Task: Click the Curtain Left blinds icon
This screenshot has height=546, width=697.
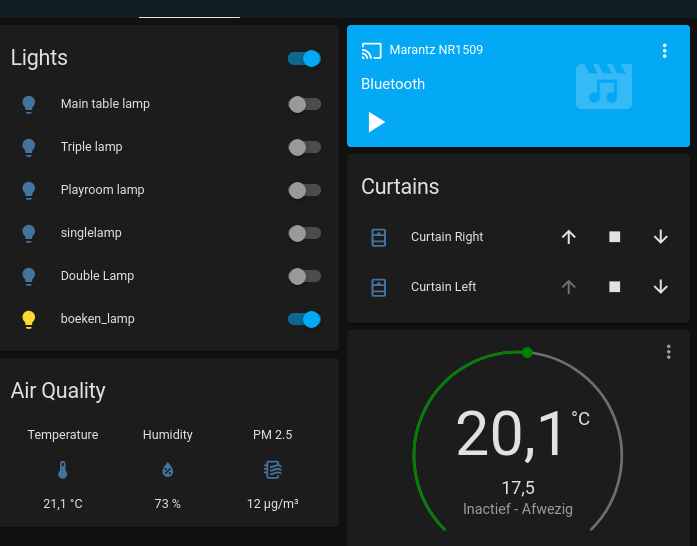Action: (379, 287)
